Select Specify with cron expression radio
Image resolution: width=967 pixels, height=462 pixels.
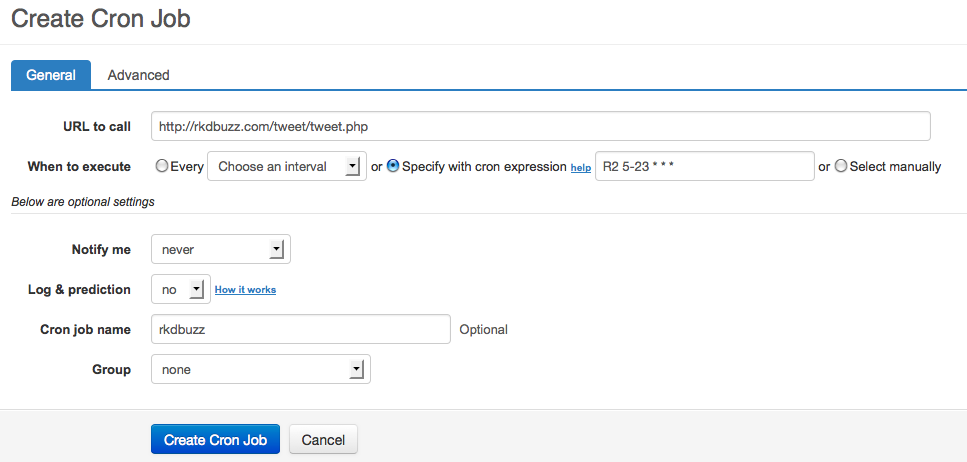[393, 166]
